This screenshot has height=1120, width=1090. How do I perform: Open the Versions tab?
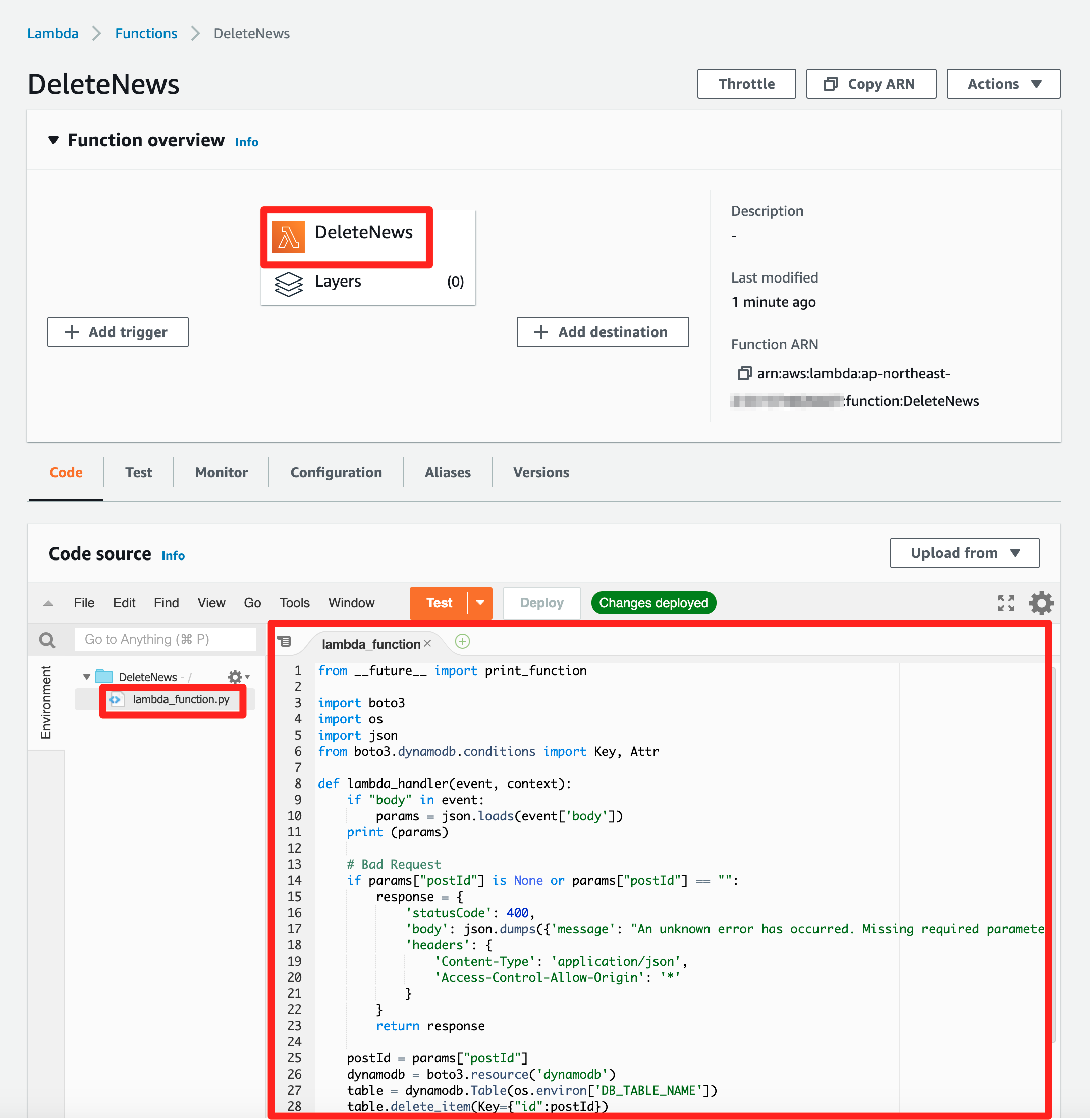541,472
